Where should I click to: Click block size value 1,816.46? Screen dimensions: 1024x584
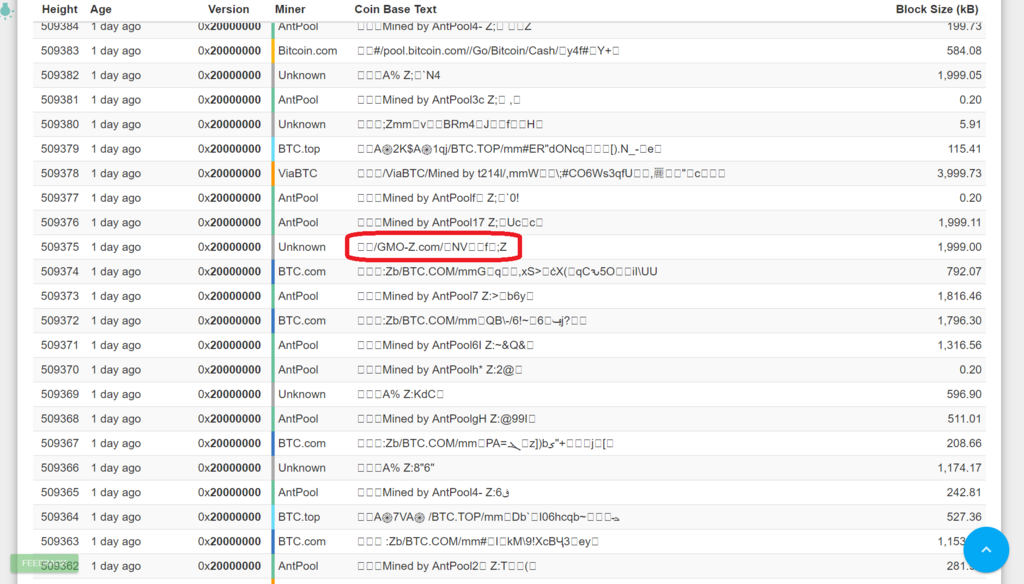coord(959,296)
